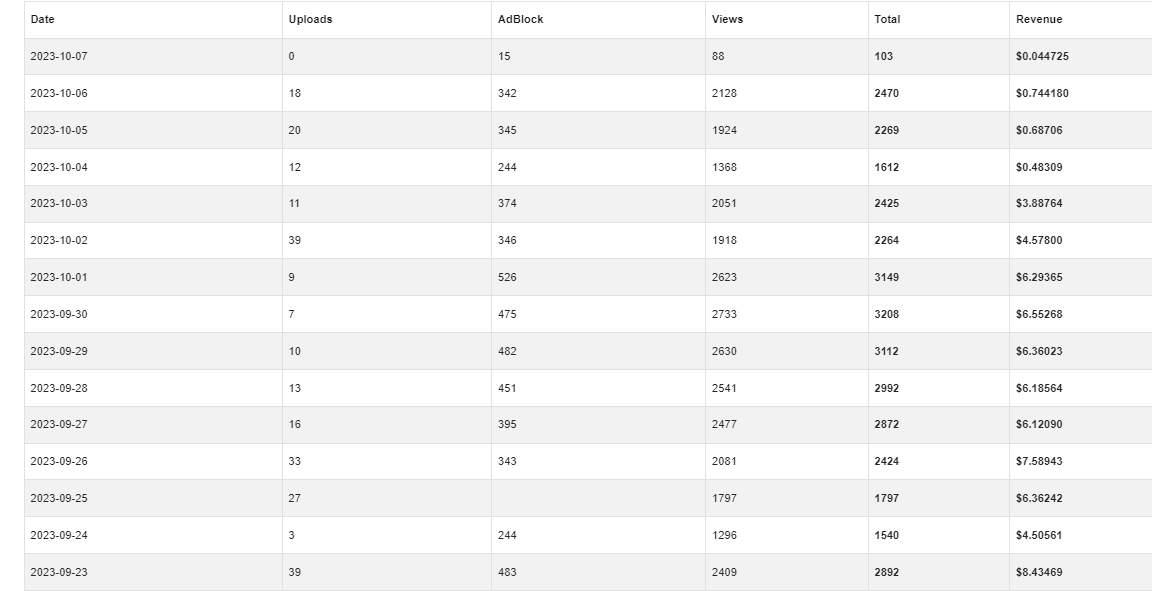Click the empty AdBlock cell for 2023-09-25
1152x591 pixels.
click(598, 498)
